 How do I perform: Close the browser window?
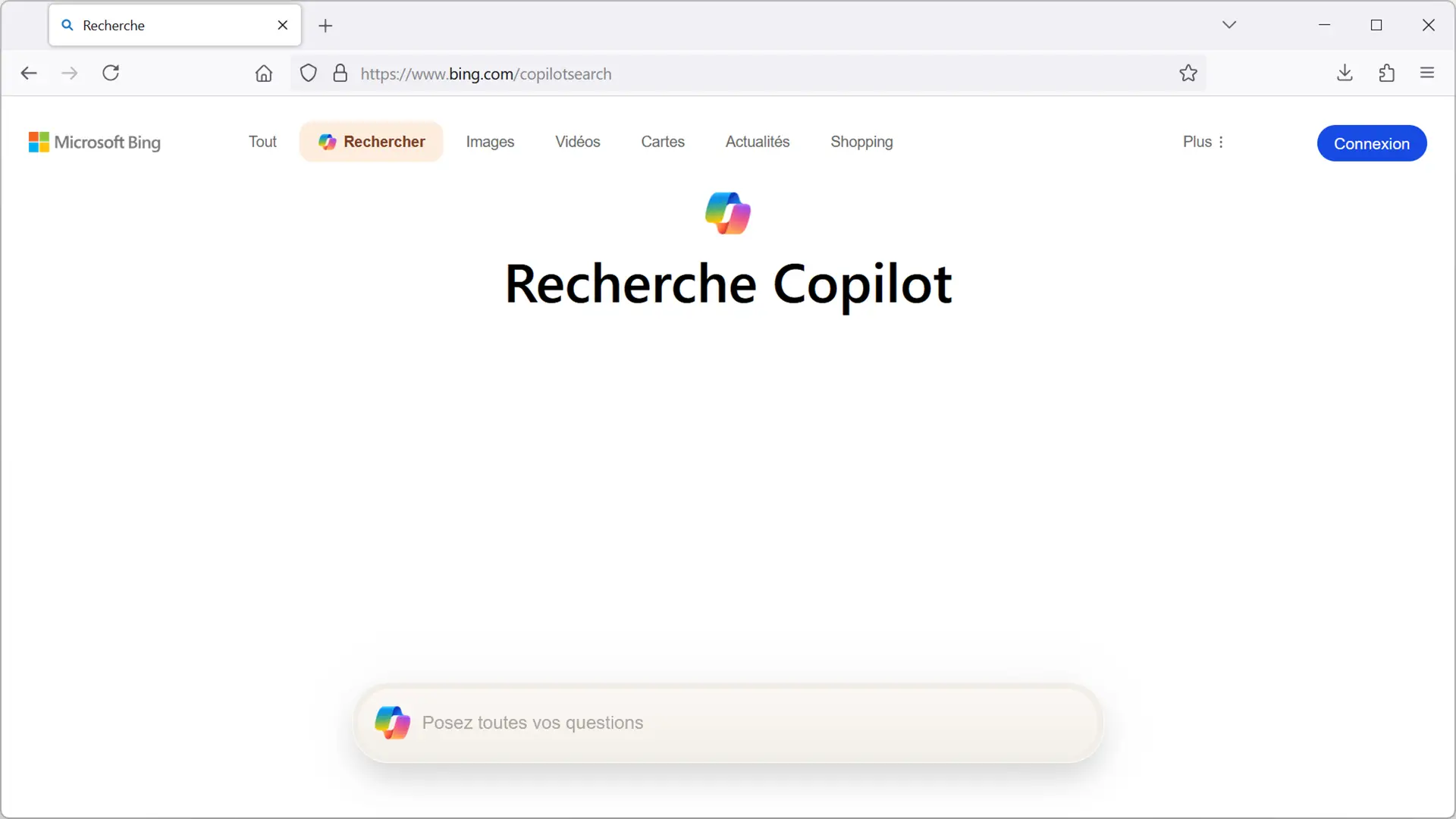(1429, 25)
